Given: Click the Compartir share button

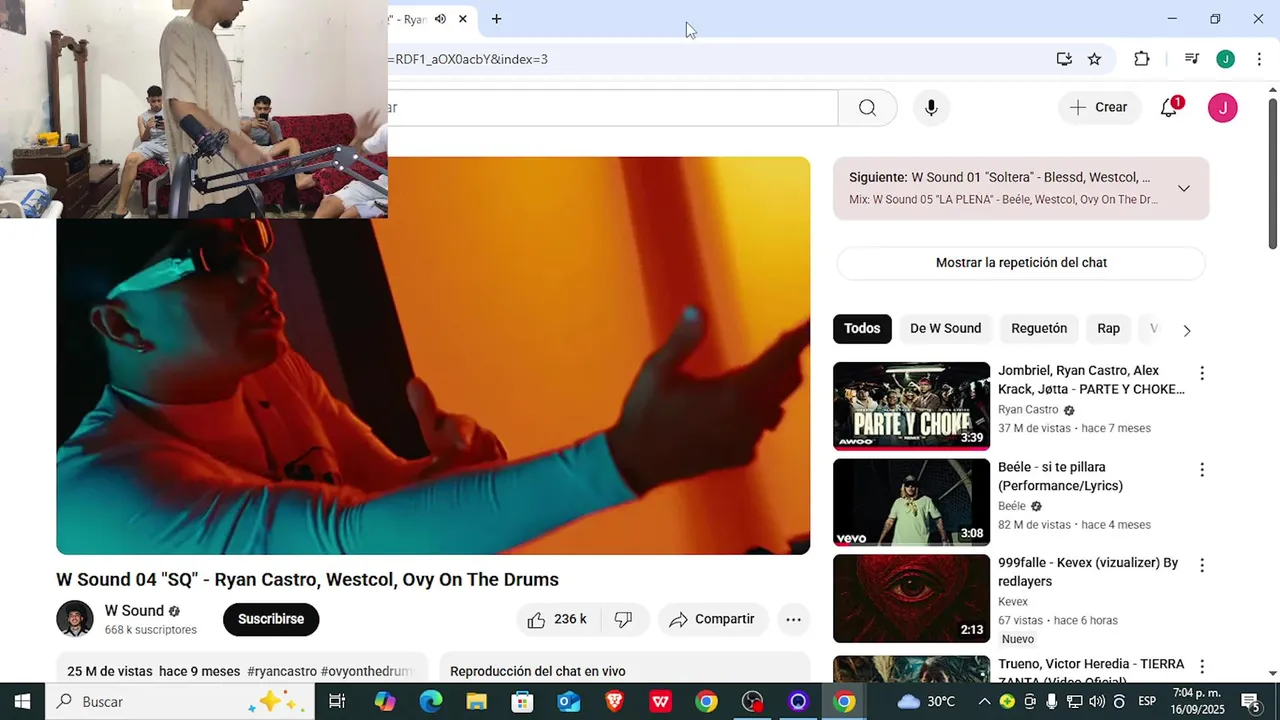Looking at the screenshot, I should click(x=712, y=620).
